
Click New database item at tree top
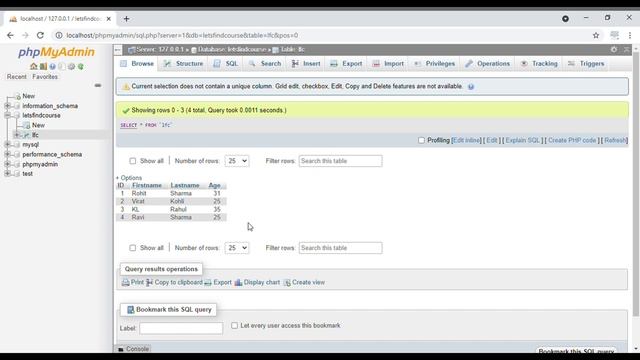tap(29, 96)
